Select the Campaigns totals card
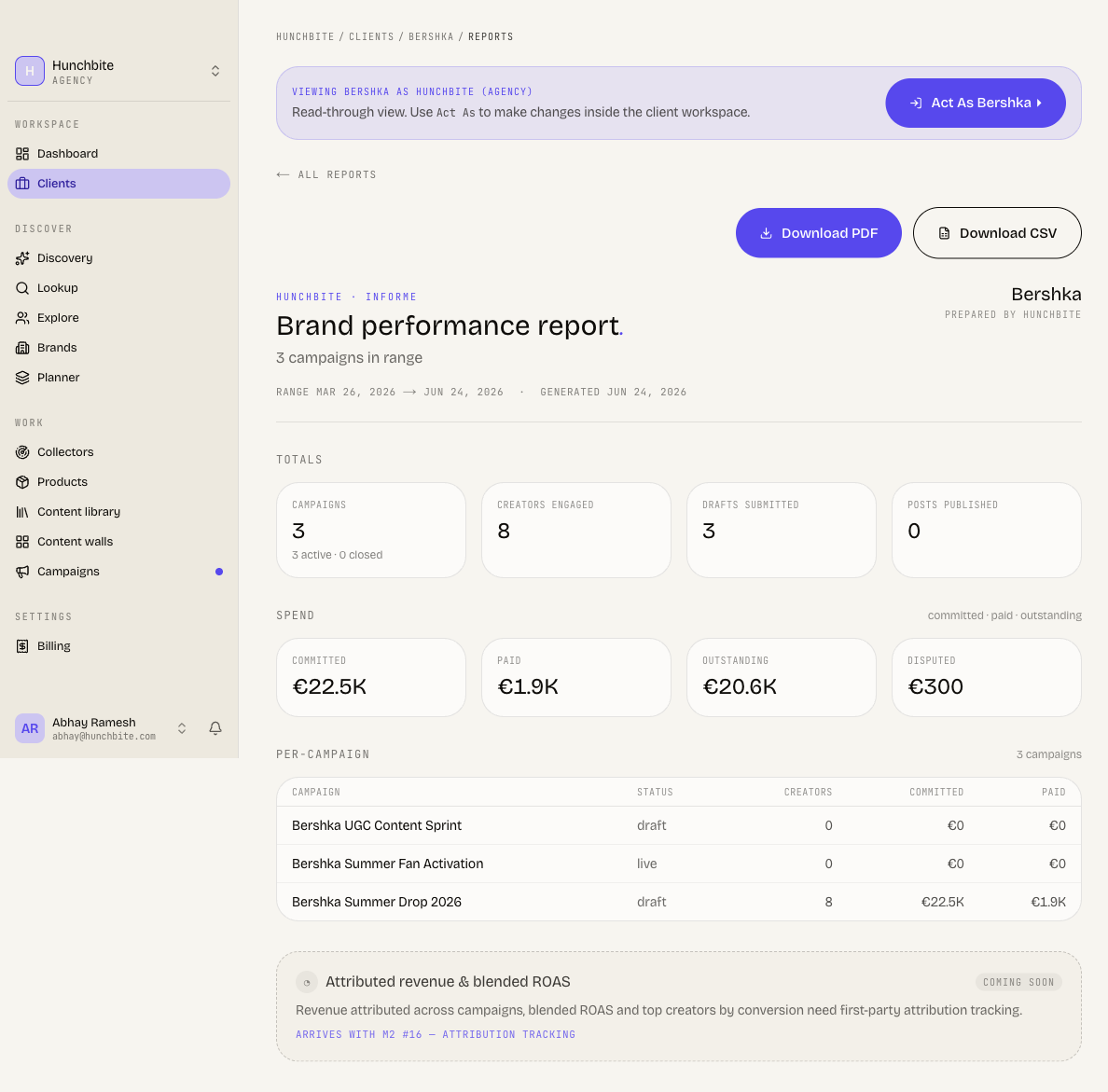 pos(371,531)
